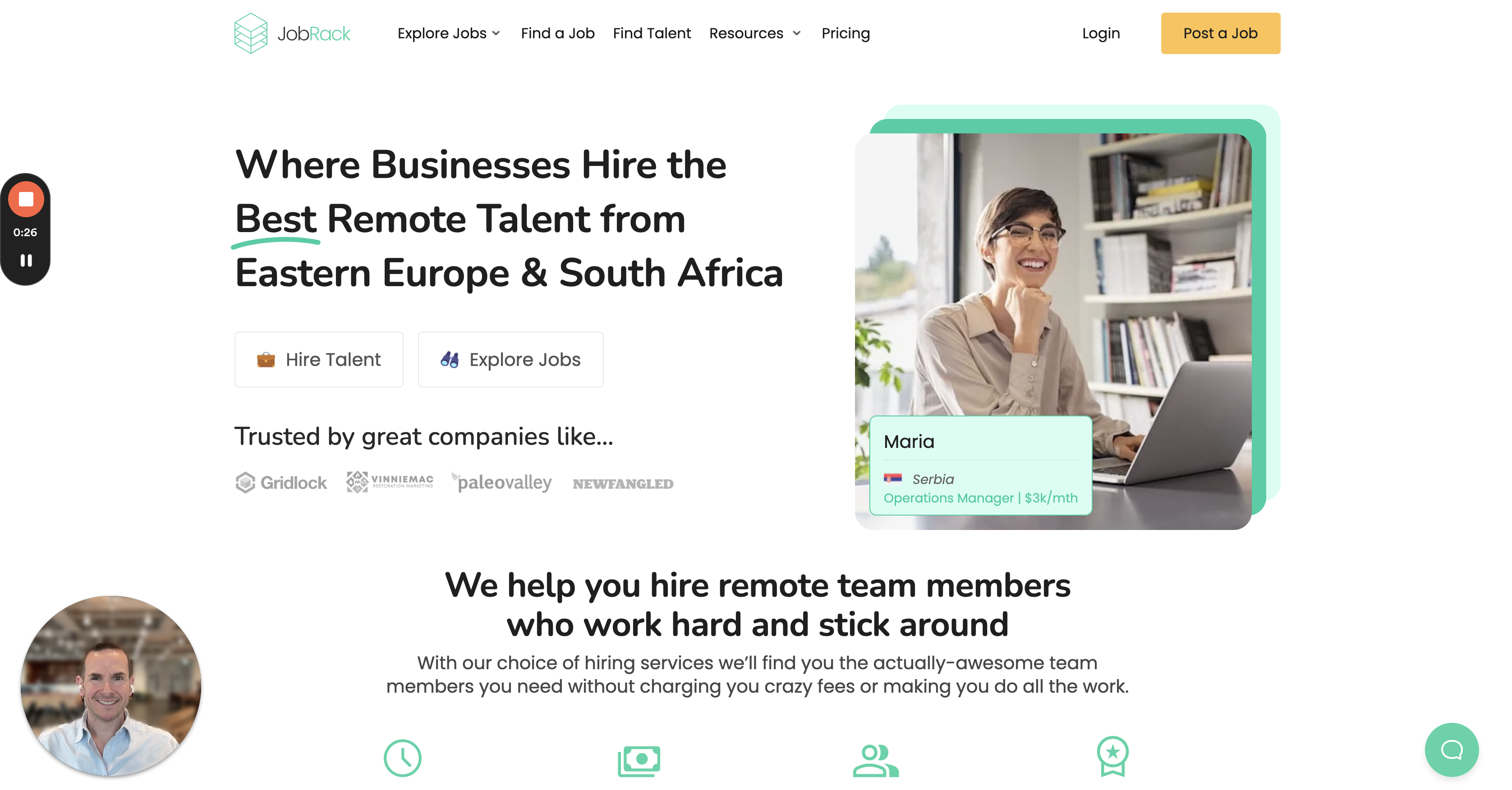
Task: Pause the recording timer
Action: point(26,260)
